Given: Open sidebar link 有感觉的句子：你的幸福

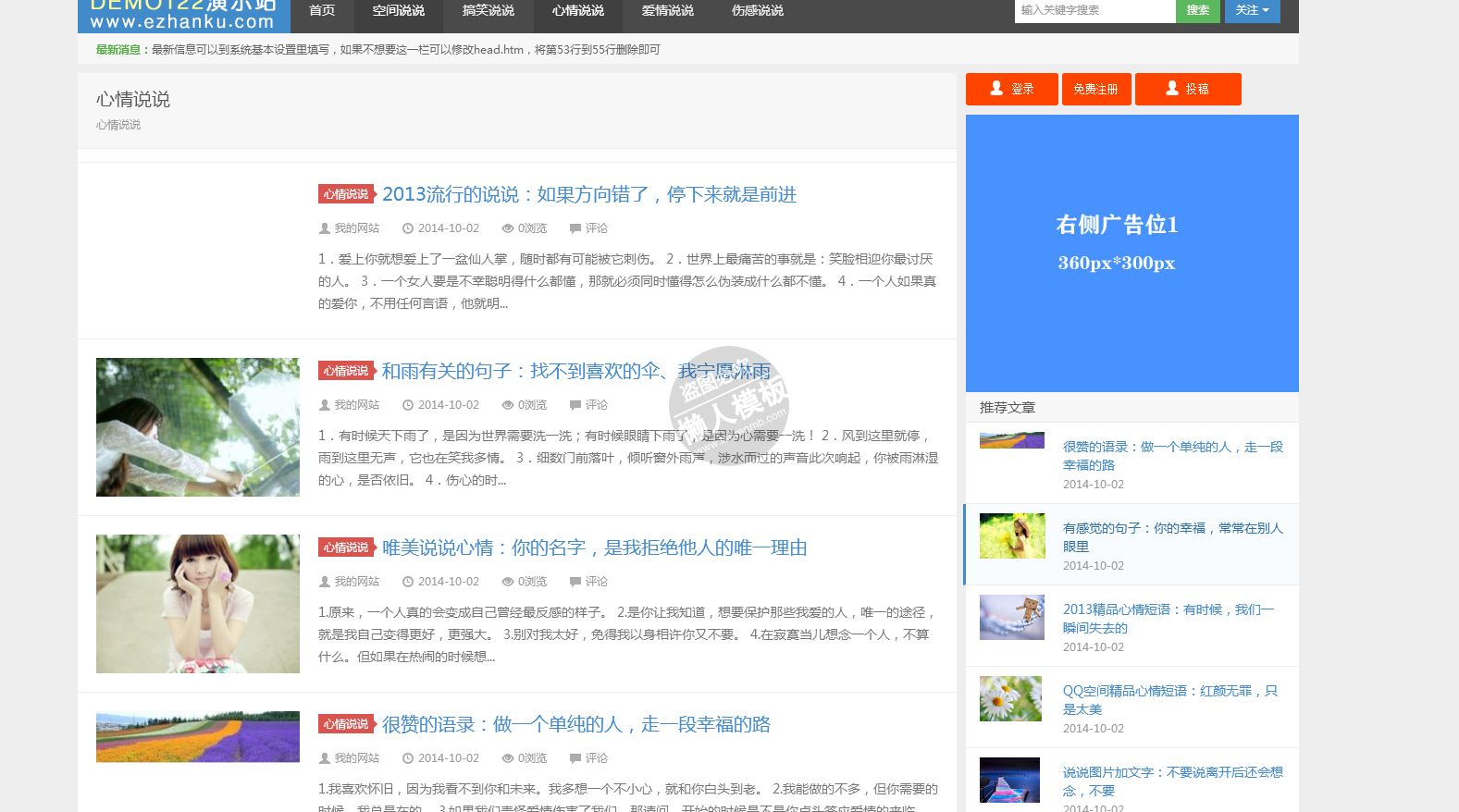Looking at the screenshot, I should pyautogui.click(x=1173, y=537).
